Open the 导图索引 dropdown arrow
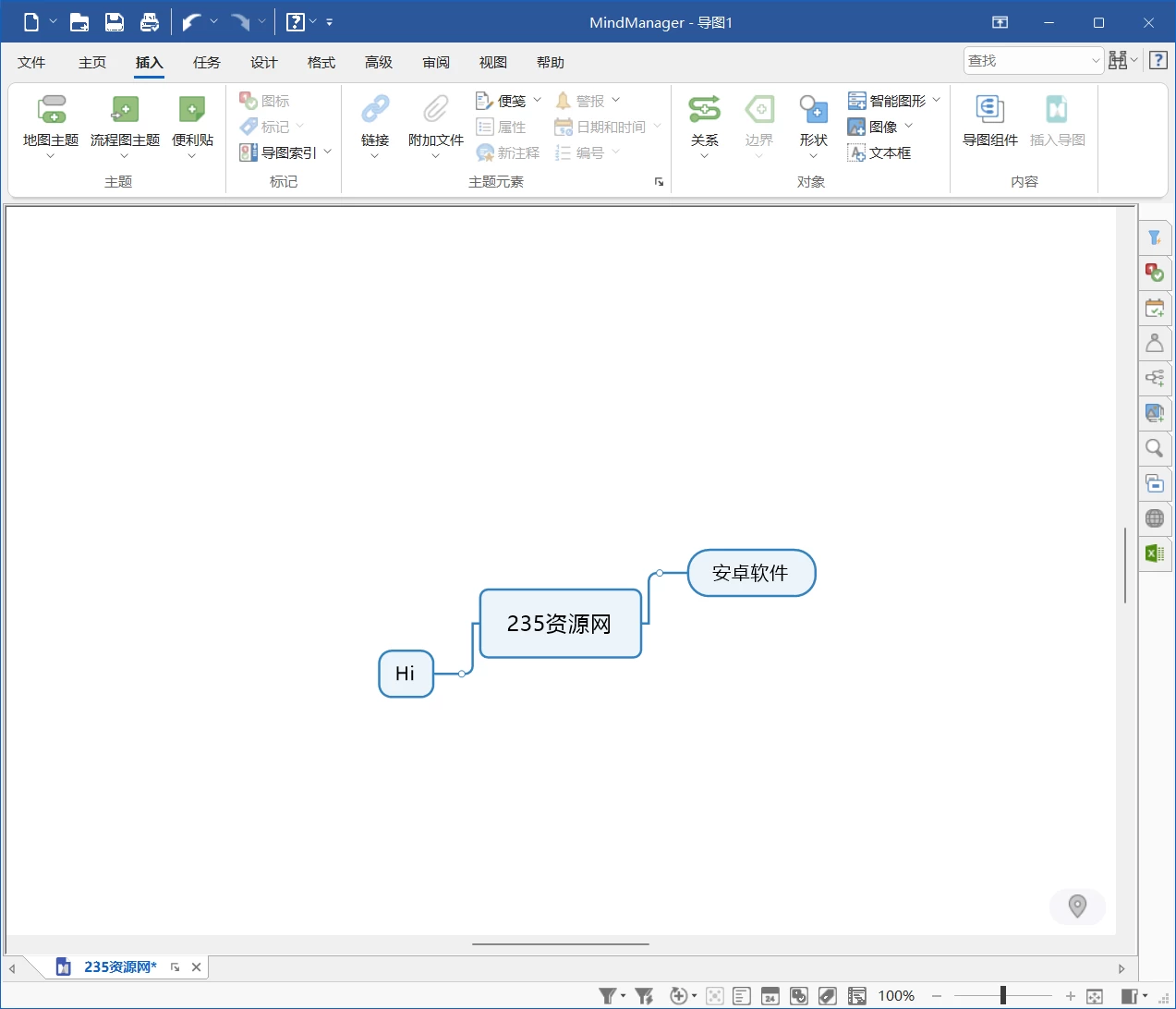The image size is (1176, 1009). (328, 152)
